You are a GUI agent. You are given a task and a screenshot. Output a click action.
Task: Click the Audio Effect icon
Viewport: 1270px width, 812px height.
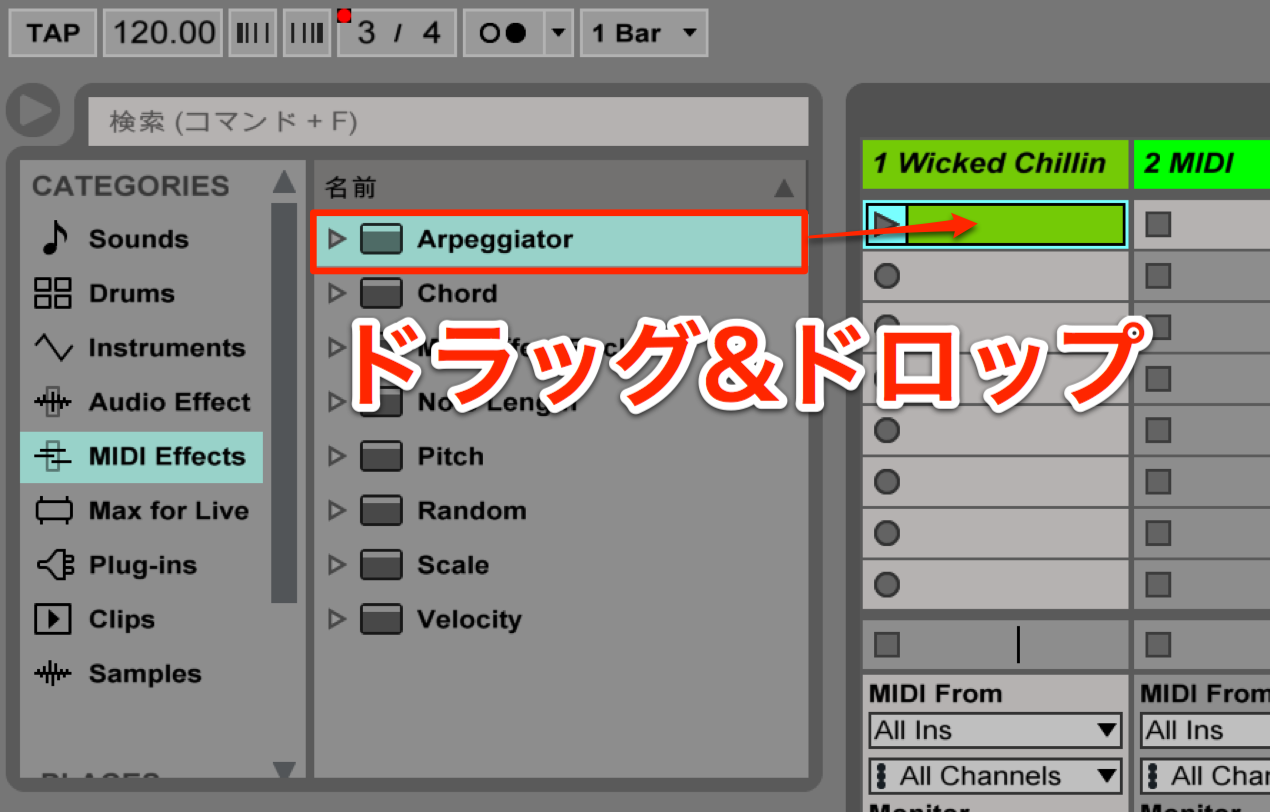pyautogui.click(x=53, y=402)
